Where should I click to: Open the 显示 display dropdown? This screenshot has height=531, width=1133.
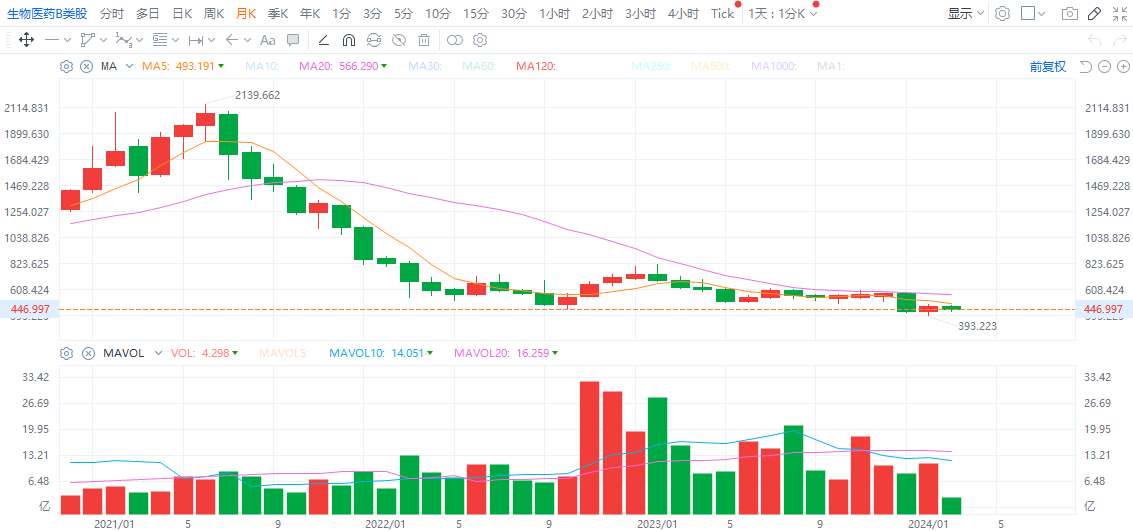(x=965, y=14)
